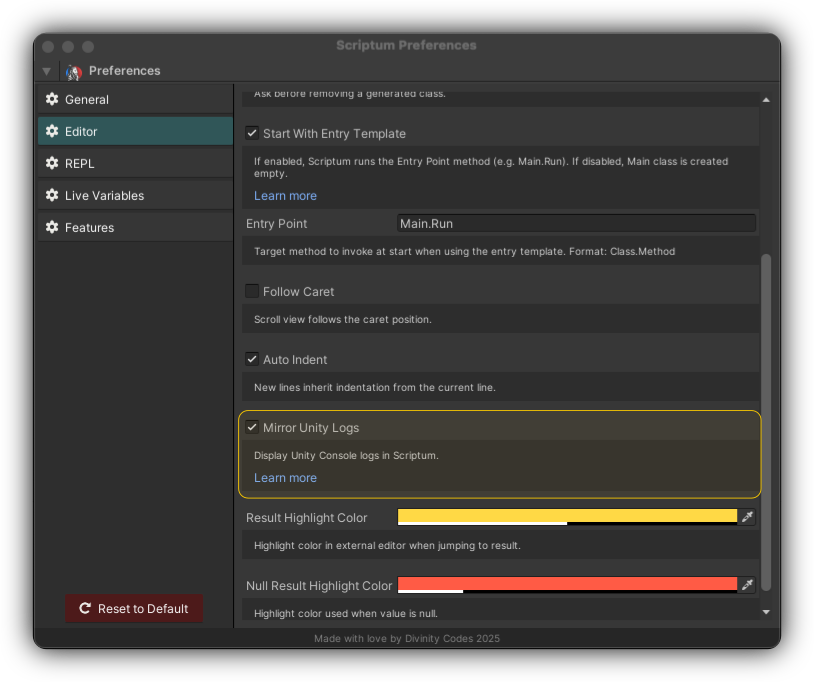The image size is (814, 682).
Task: Click the Auto Indent label
Action: click(295, 360)
